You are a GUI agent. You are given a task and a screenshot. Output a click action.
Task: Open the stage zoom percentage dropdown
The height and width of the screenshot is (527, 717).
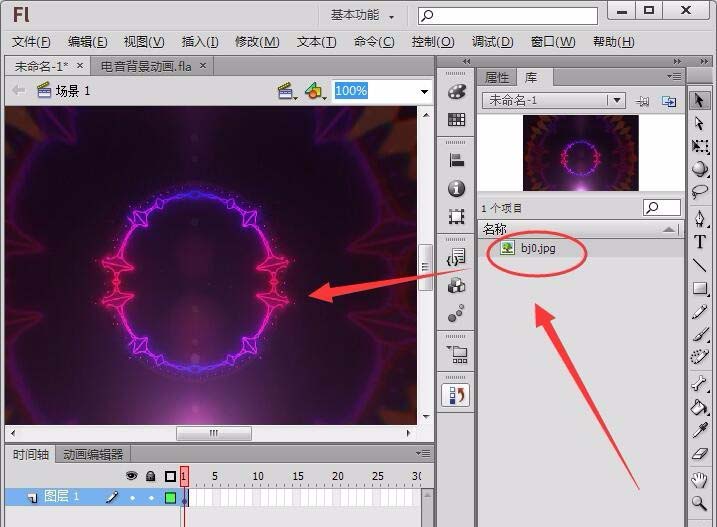tap(424, 91)
